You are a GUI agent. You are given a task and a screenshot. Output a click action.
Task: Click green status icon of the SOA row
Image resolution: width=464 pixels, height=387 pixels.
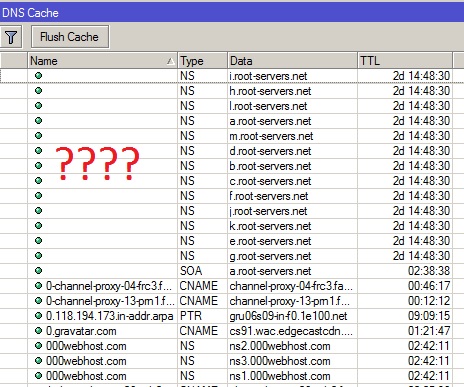pos(38,271)
